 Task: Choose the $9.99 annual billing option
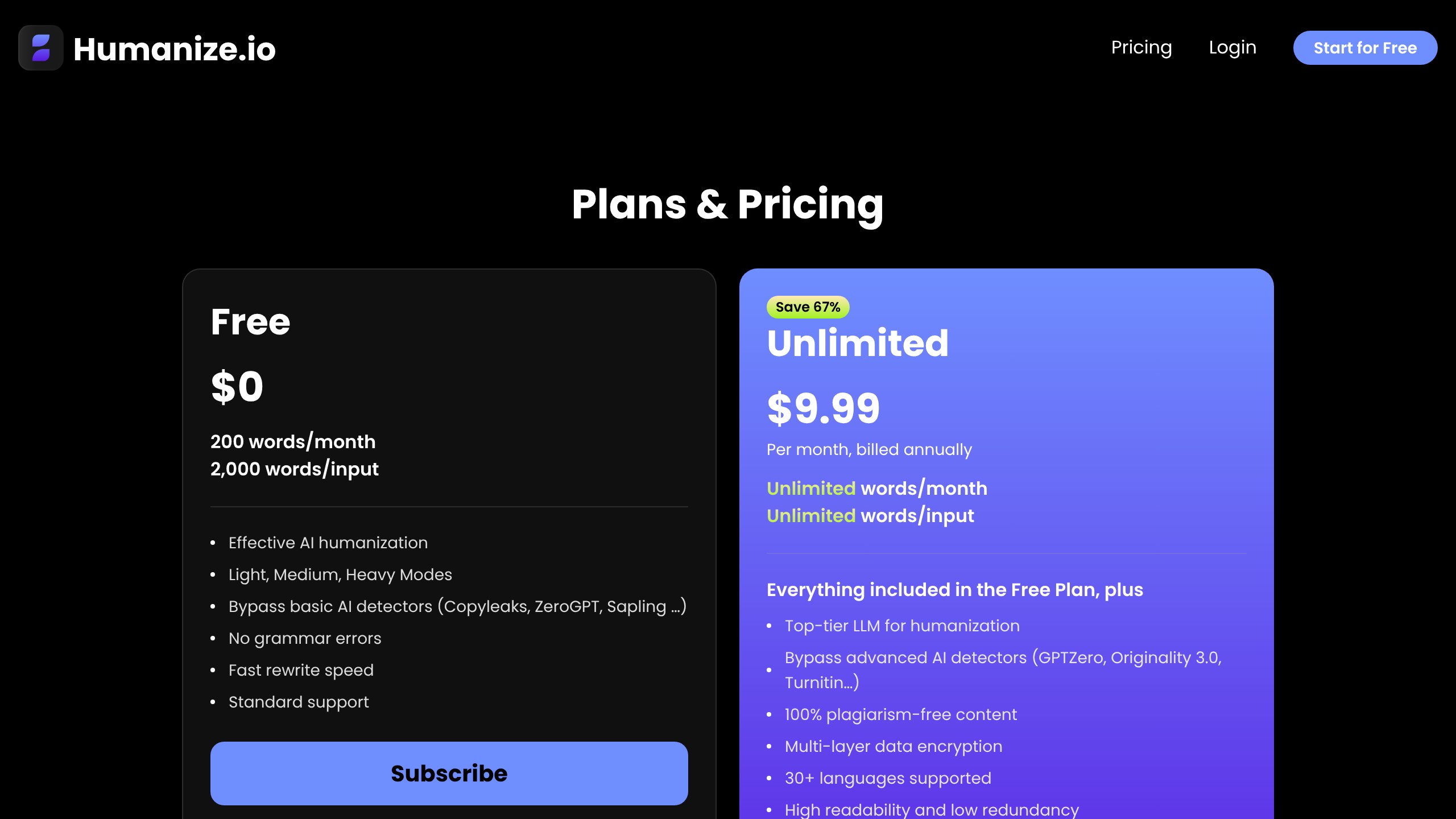[823, 407]
